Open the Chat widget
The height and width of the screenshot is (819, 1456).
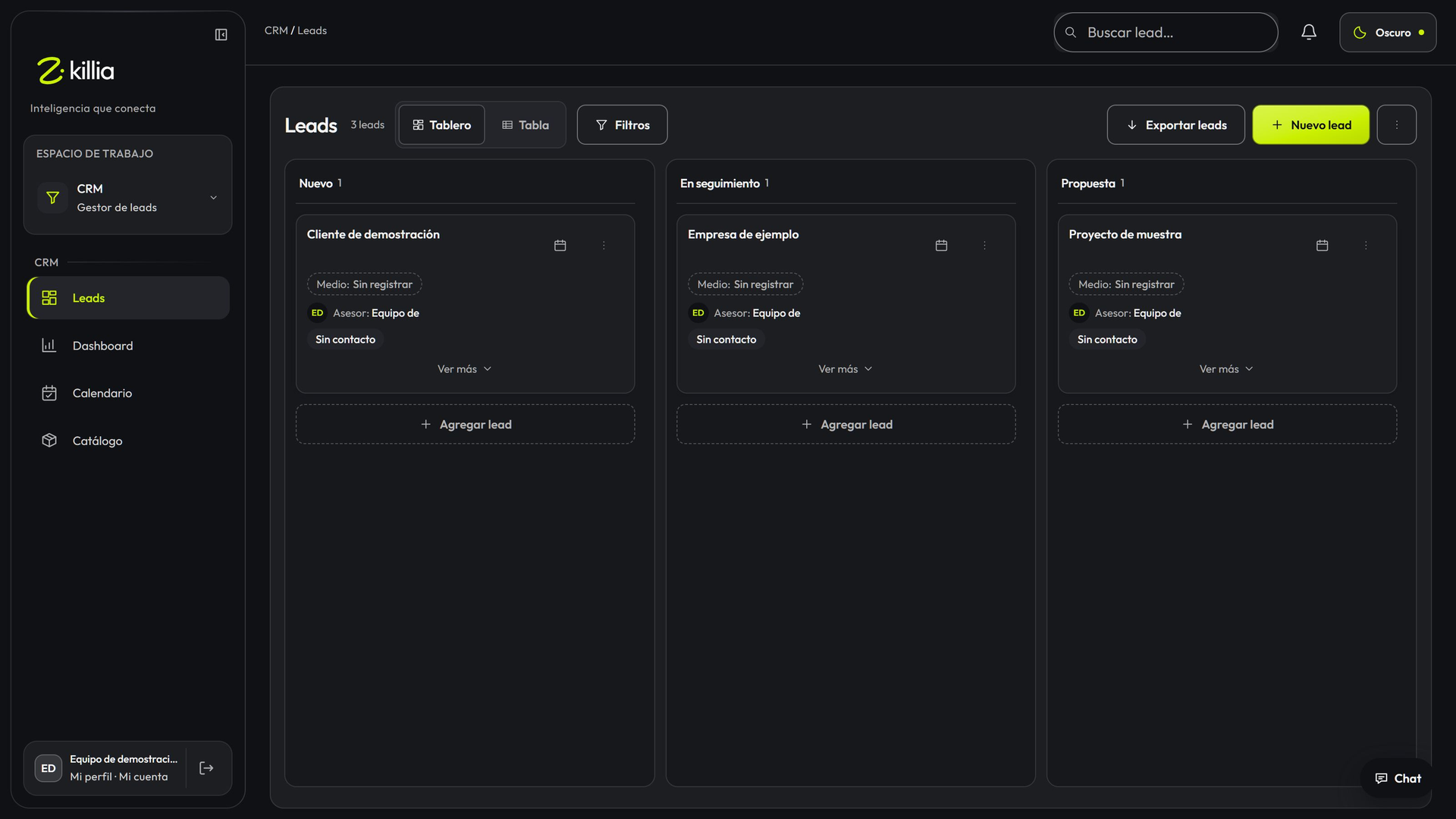click(x=1398, y=778)
